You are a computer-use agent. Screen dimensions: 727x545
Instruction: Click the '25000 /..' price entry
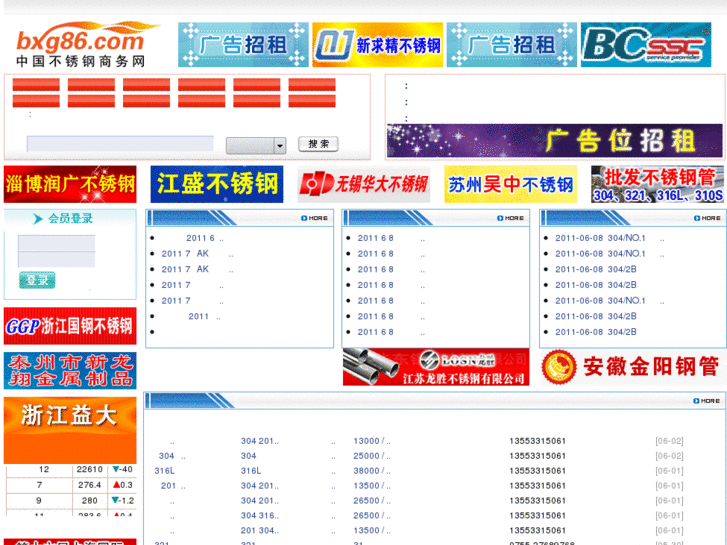point(372,456)
